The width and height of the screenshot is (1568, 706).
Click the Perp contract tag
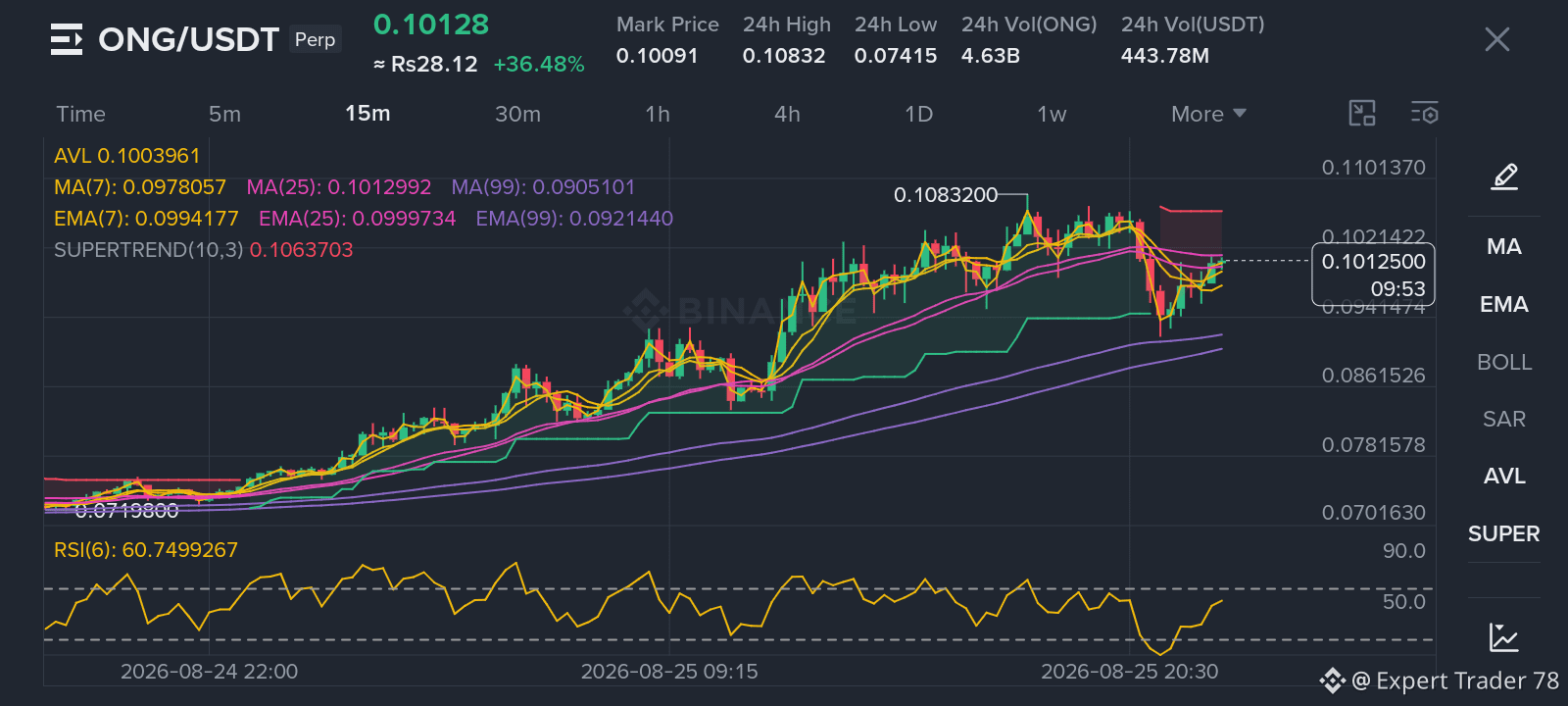tap(315, 39)
